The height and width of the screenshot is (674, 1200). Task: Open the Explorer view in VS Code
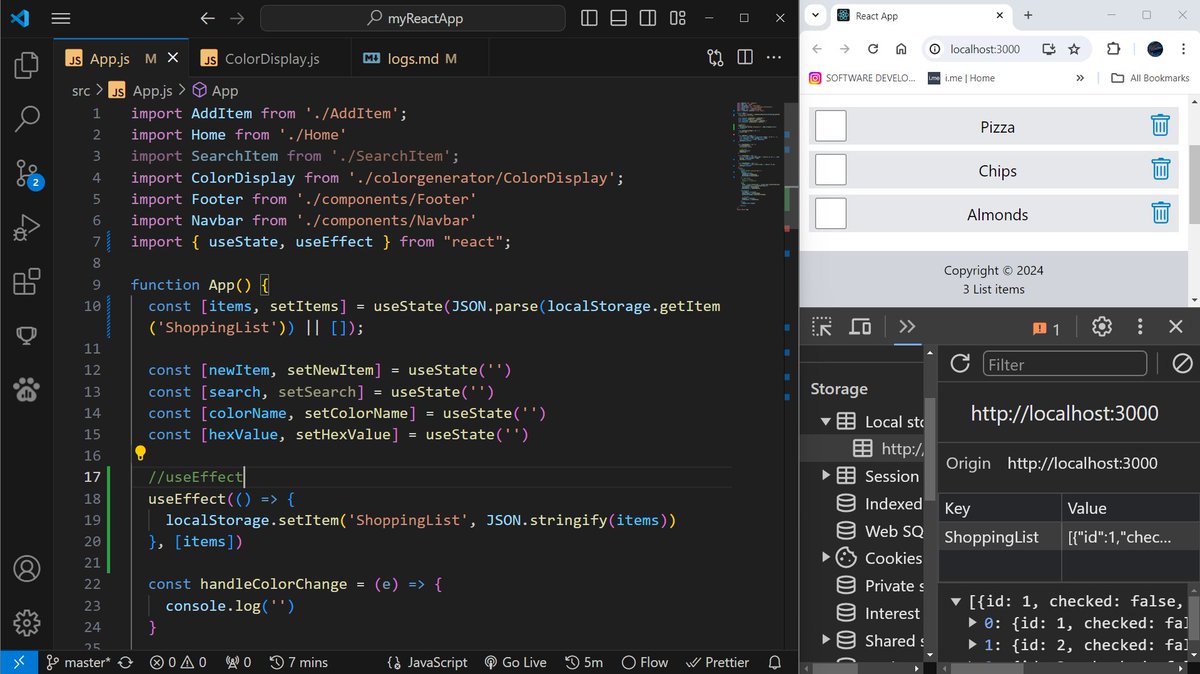click(26, 67)
